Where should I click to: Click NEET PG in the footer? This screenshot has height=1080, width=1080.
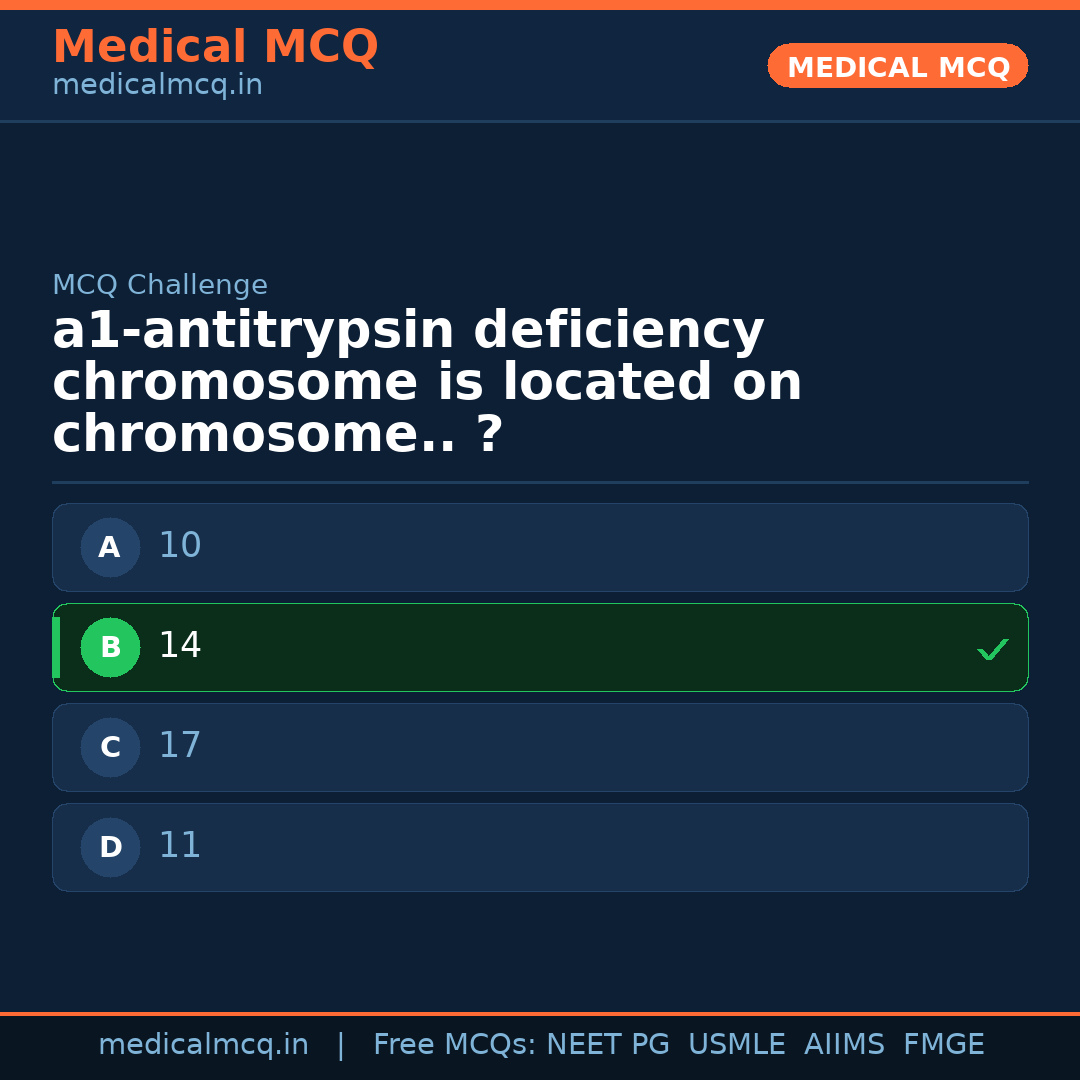click(x=608, y=1045)
